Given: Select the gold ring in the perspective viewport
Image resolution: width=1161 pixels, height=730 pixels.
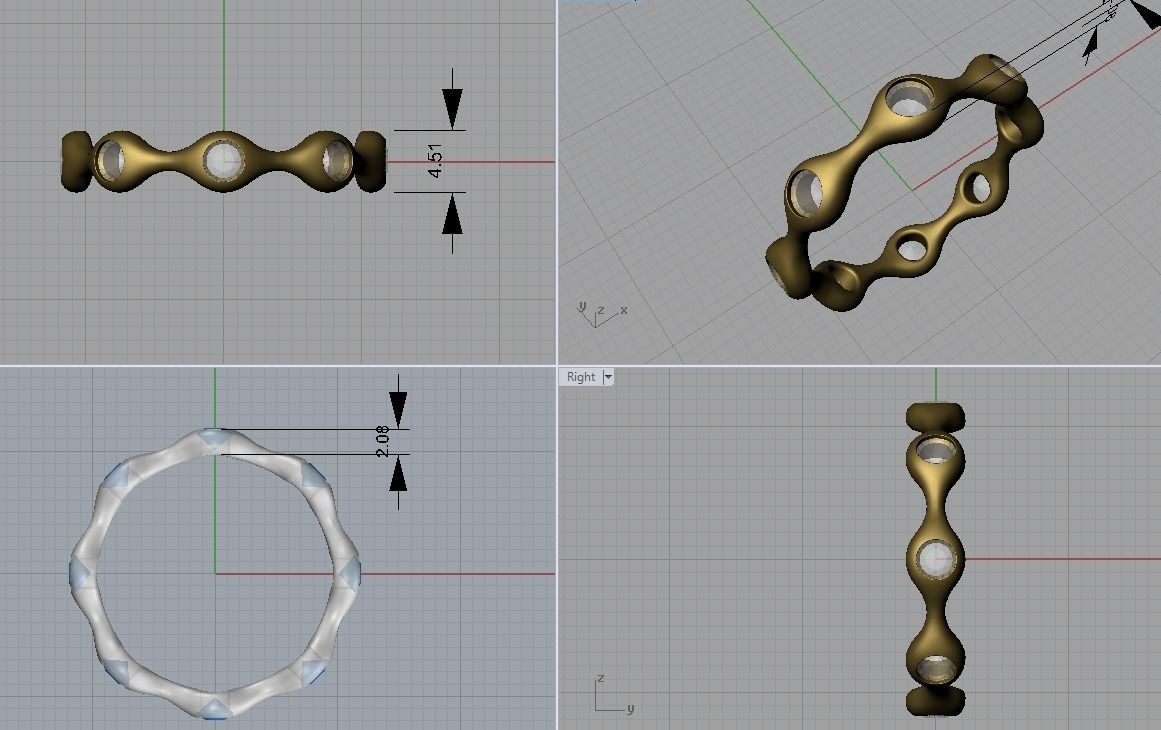Looking at the screenshot, I should 904,182.
